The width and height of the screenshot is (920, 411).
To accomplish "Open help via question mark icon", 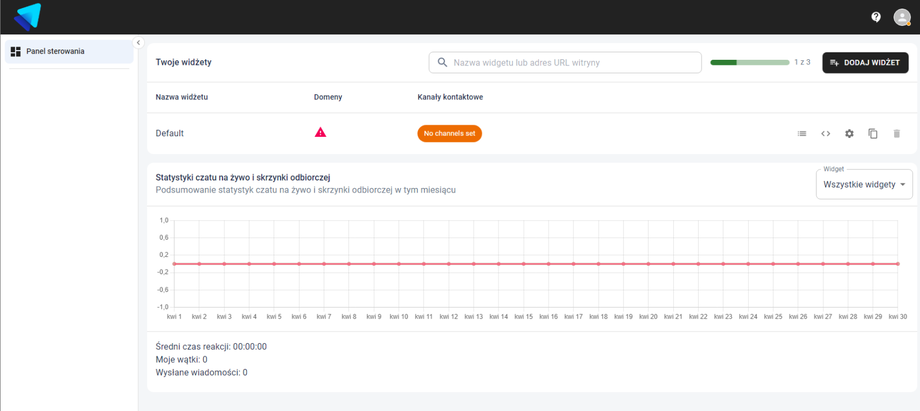I will point(876,17).
